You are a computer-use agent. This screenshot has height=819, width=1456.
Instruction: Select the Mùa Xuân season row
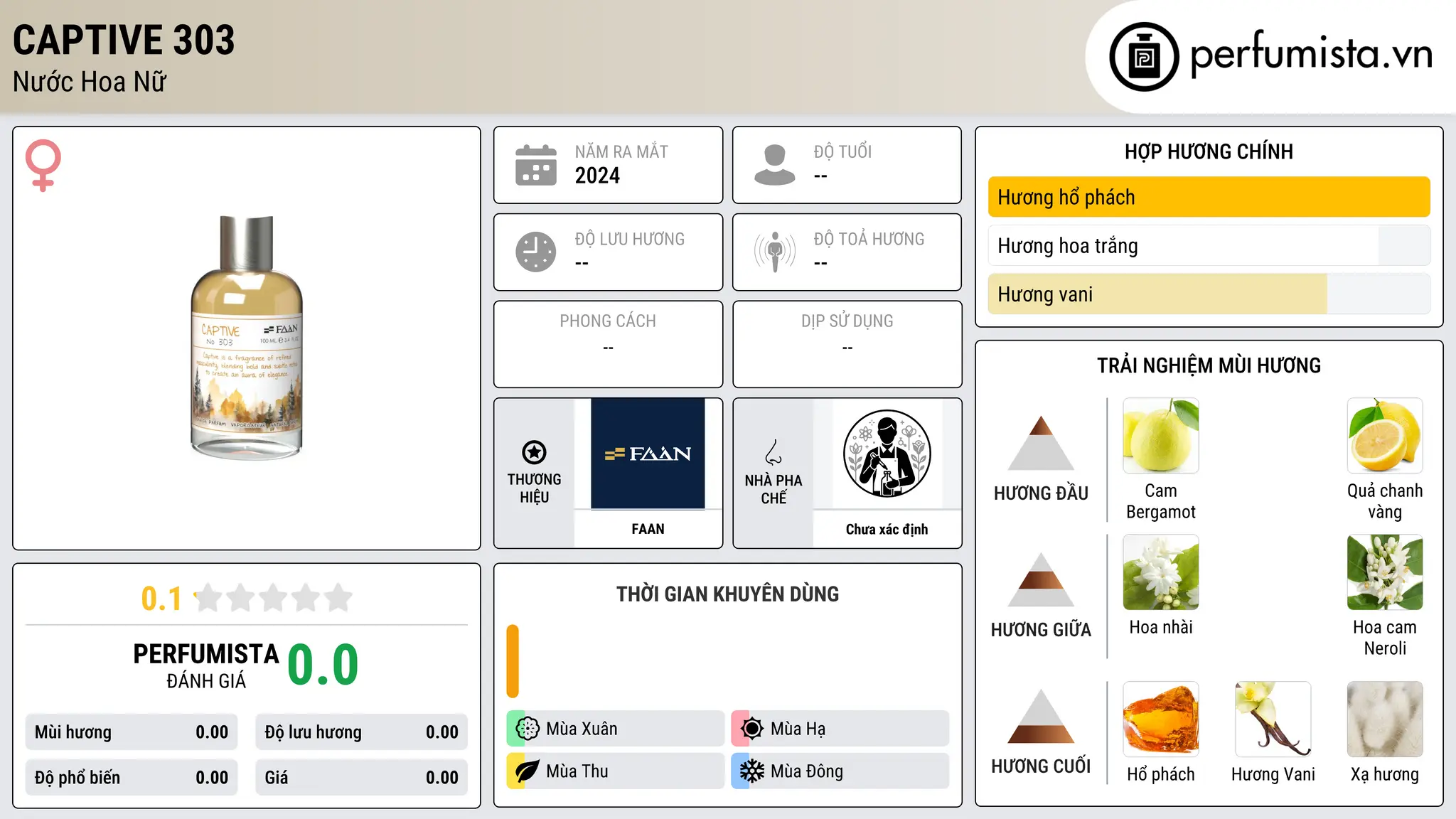pos(616,729)
